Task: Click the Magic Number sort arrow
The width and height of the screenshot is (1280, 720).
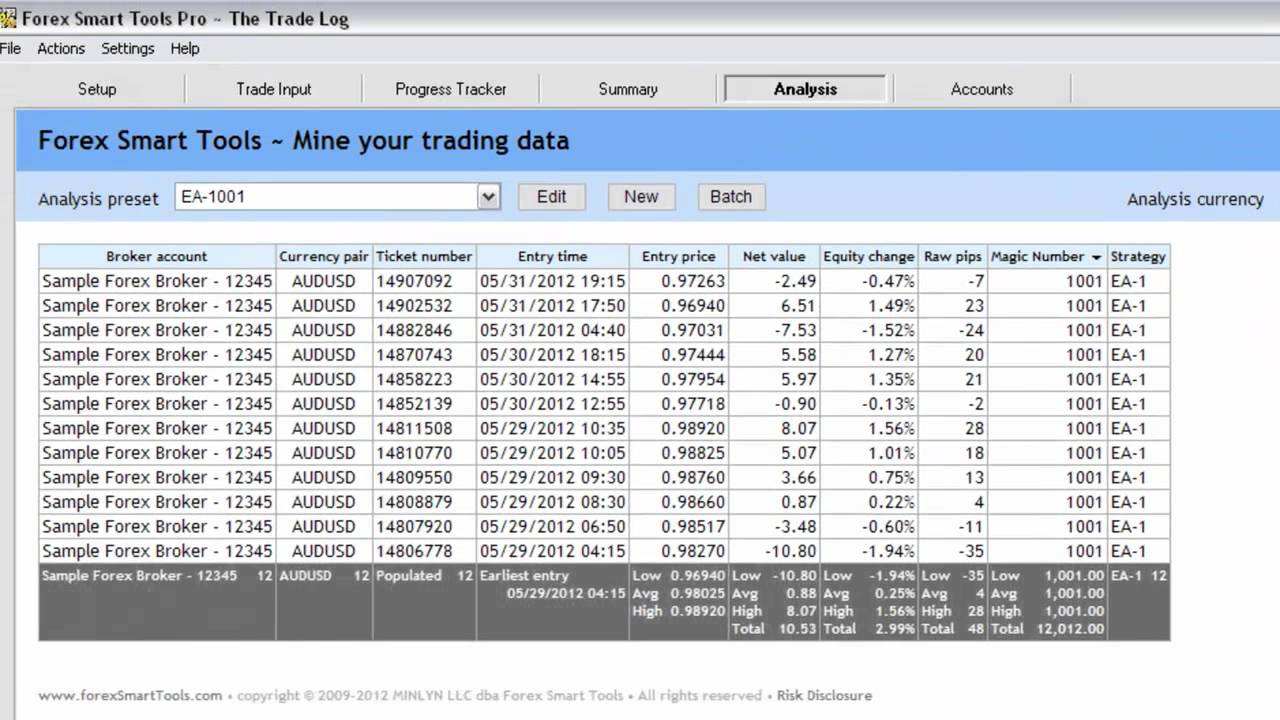Action: coord(1097,257)
